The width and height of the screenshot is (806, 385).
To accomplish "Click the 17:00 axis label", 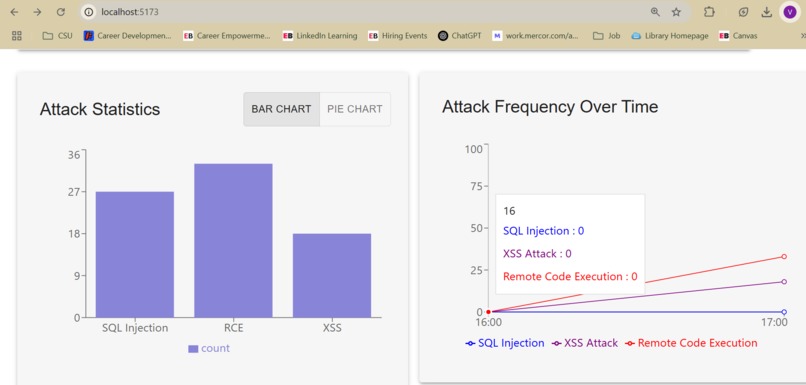I will coord(775,323).
